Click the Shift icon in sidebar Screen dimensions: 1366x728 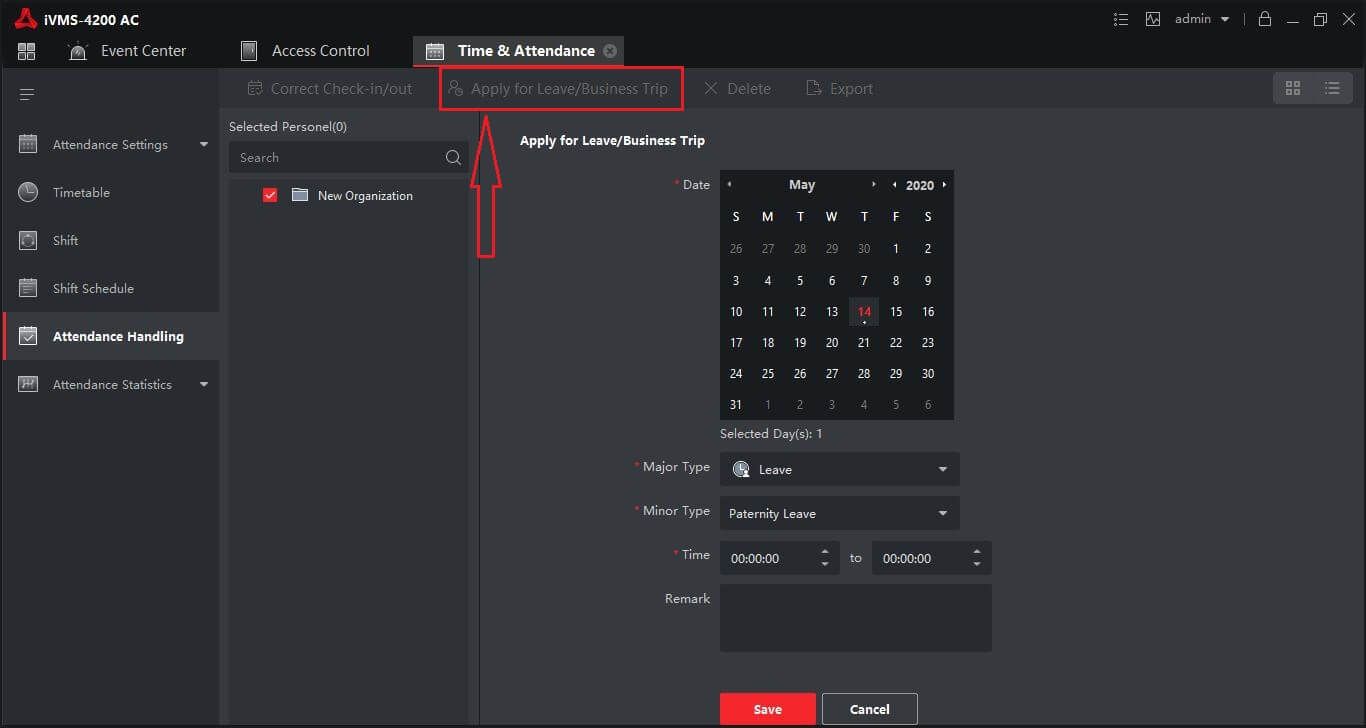pyautogui.click(x=28, y=240)
